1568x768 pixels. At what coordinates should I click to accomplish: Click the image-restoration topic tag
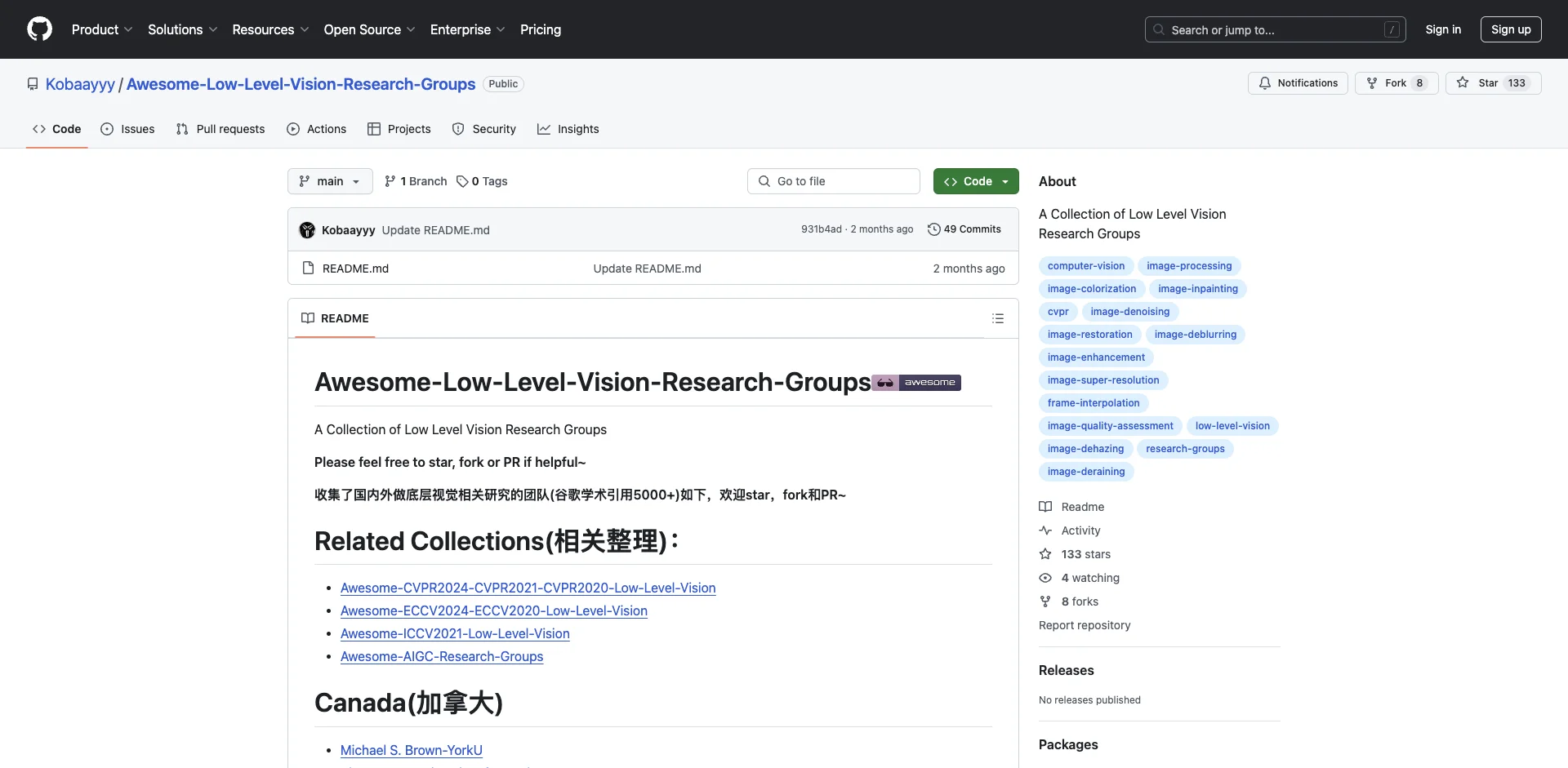click(1090, 335)
